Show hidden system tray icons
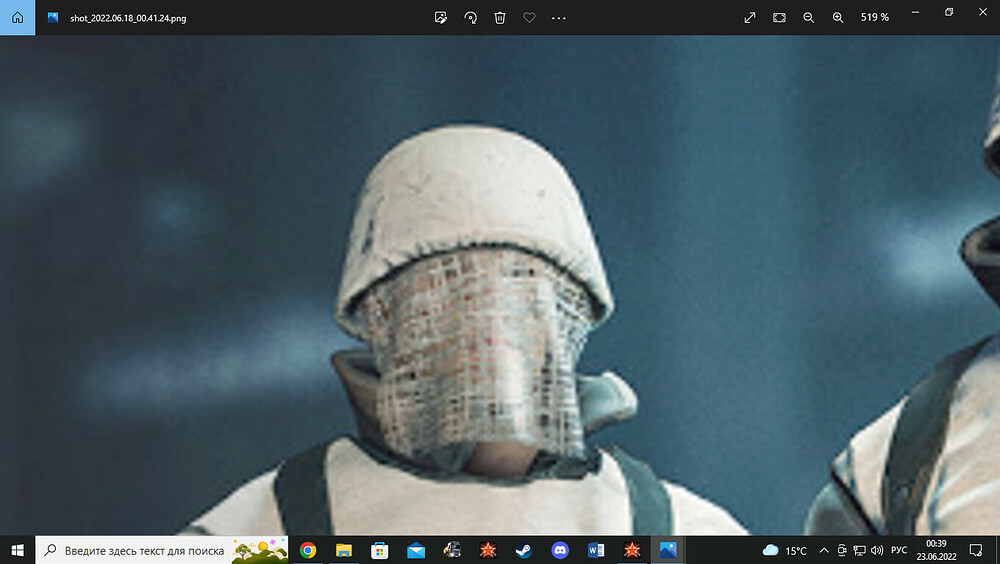The width and height of the screenshot is (1000, 564). 824,550
